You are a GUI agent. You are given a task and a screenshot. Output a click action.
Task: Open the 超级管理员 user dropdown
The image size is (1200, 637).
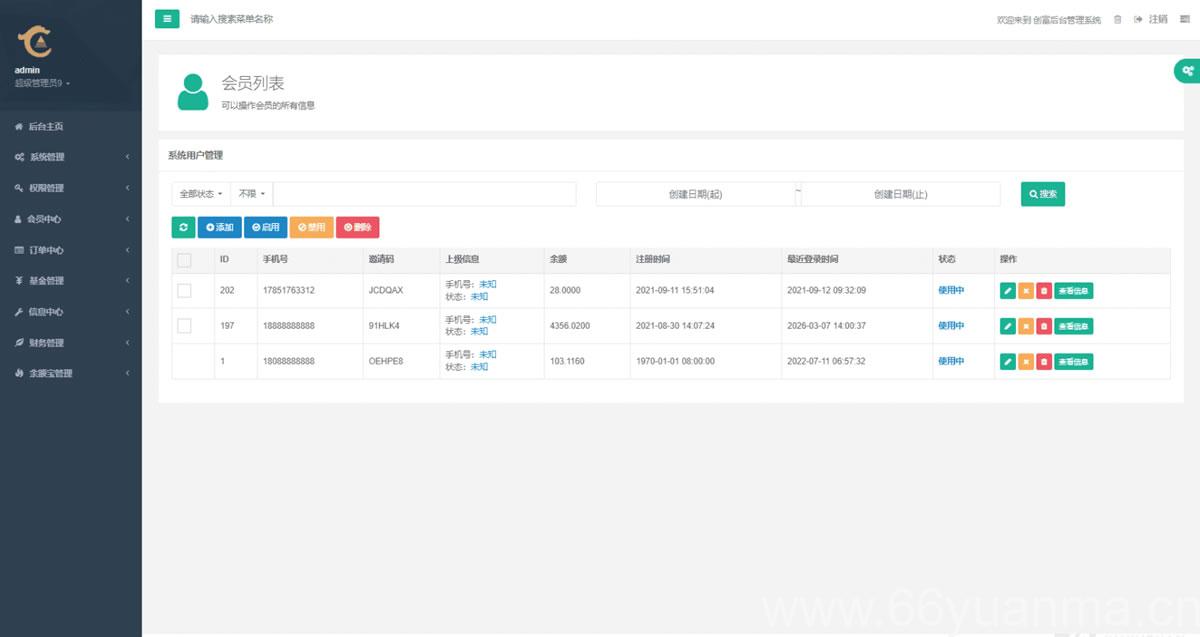[42, 83]
